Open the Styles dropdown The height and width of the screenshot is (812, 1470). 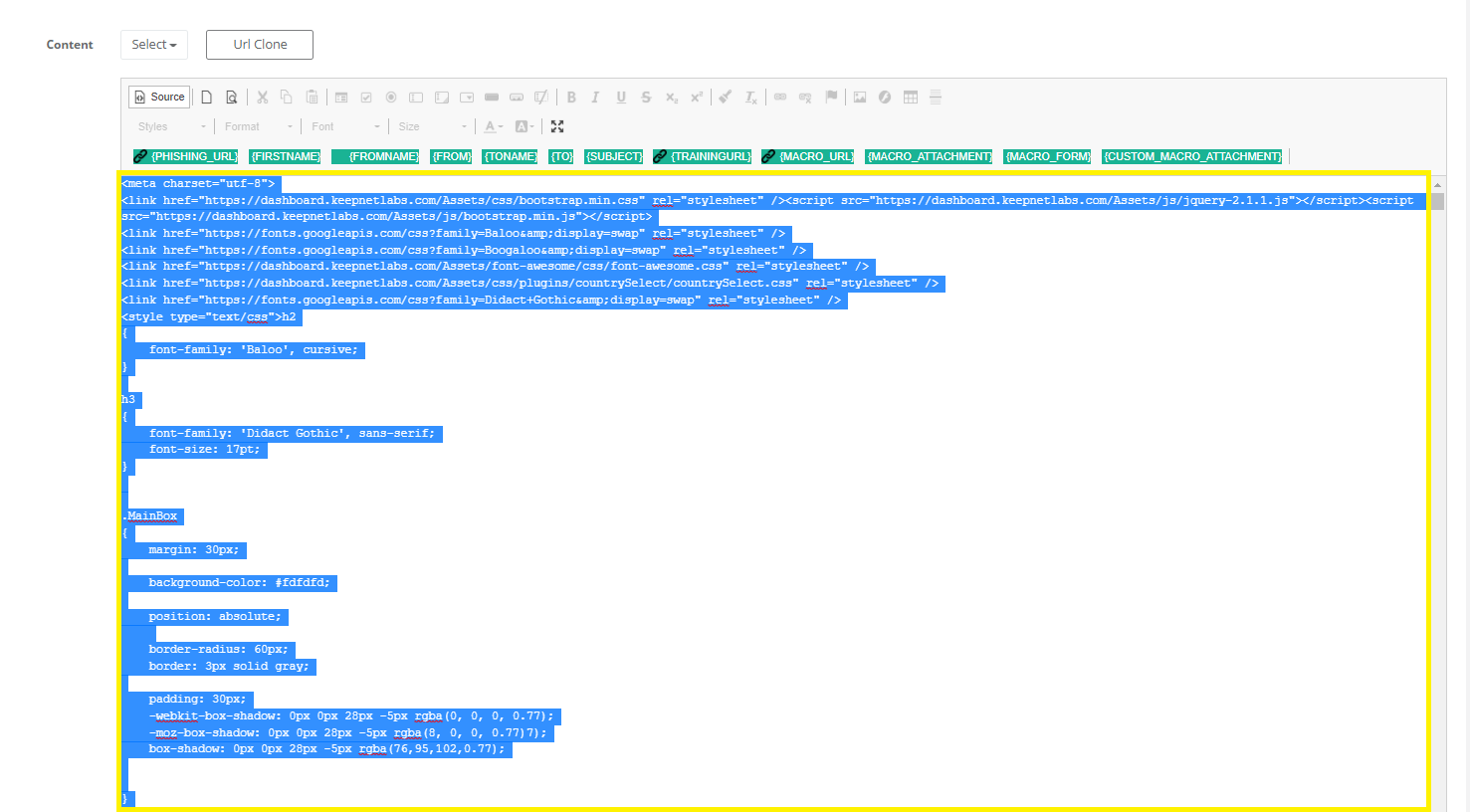click(172, 126)
